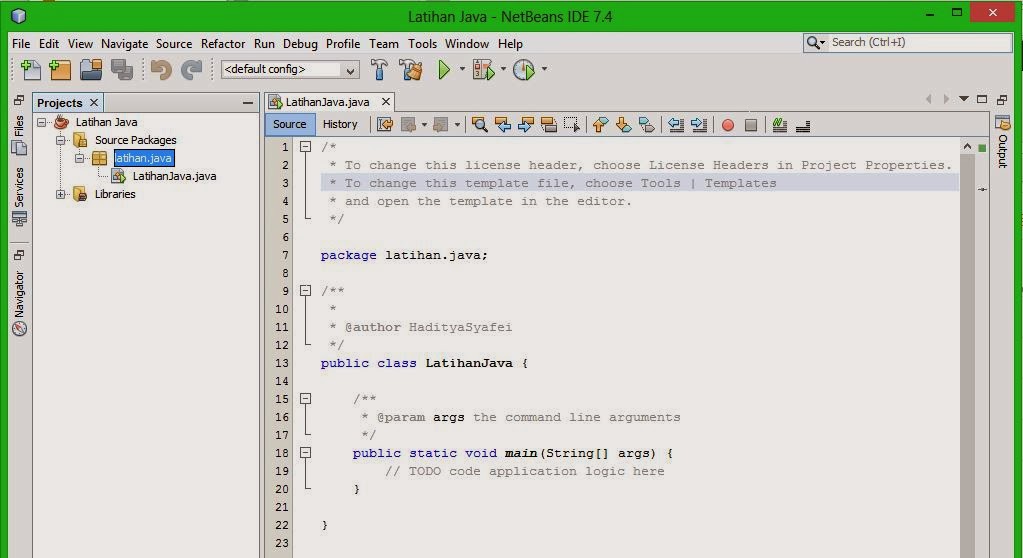Open the Team menu
1023x558 pixels.
384,44
